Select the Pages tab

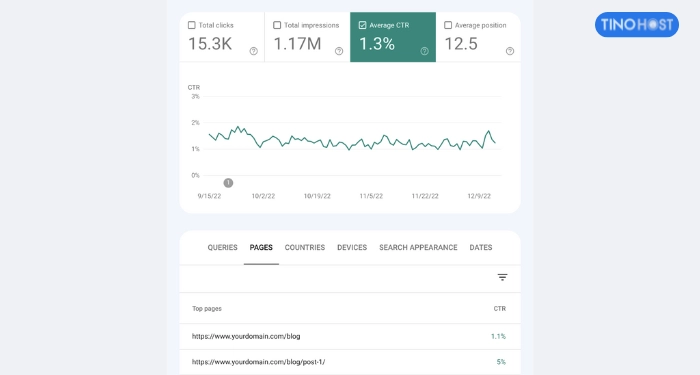[x=261, y=247]
